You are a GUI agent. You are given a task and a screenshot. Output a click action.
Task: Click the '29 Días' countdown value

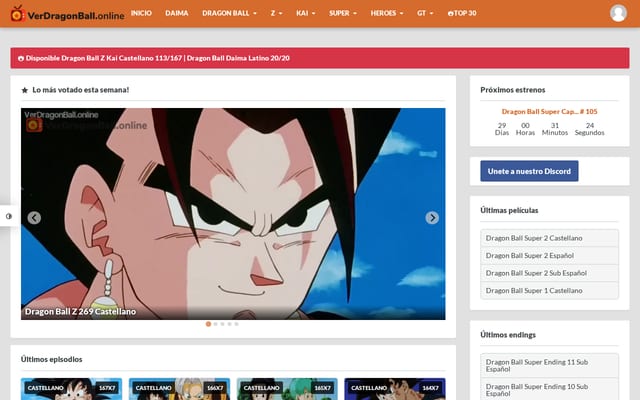point(502,129)
